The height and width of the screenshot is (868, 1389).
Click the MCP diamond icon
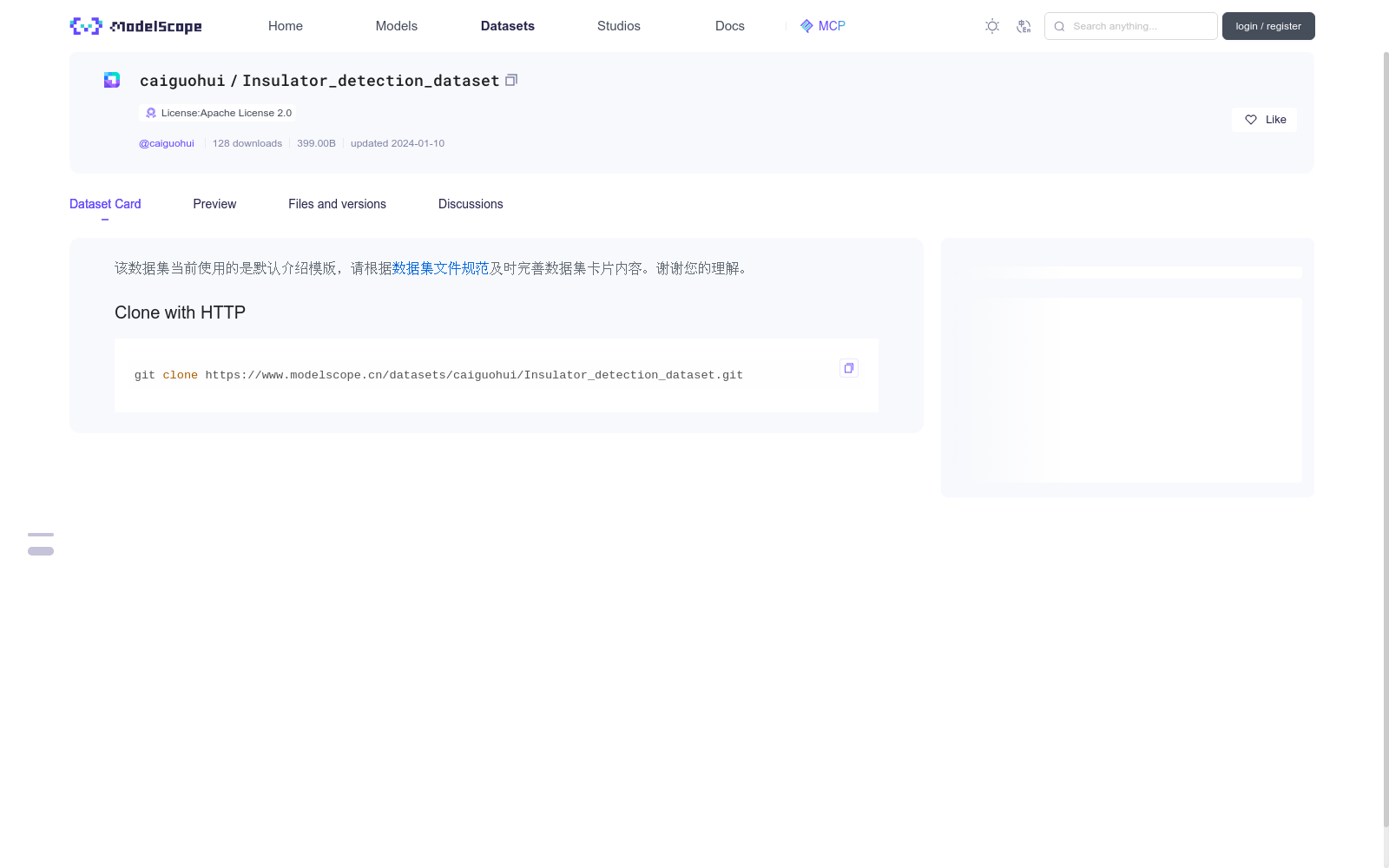806,26
